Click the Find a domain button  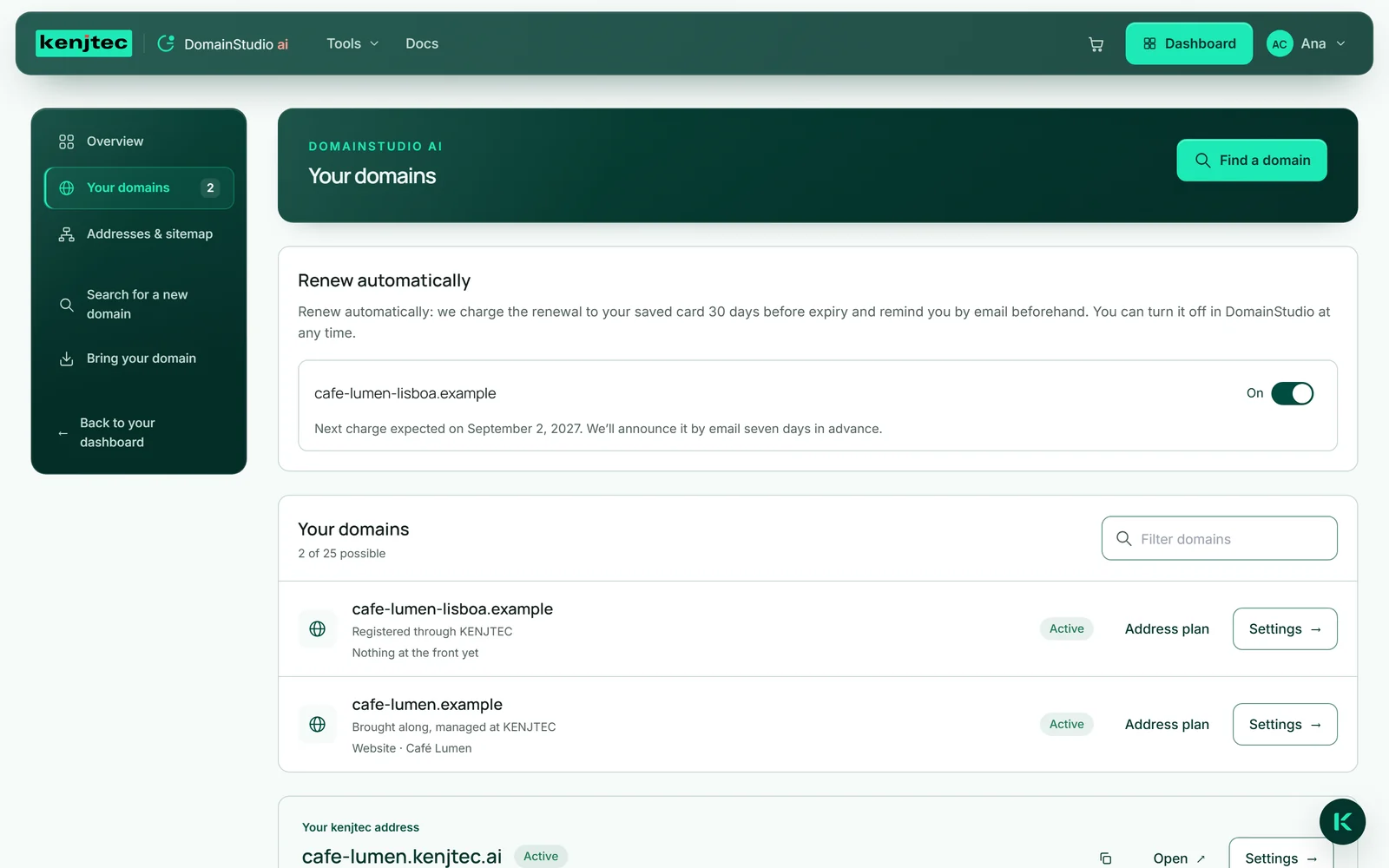[x=1251, y=161]
